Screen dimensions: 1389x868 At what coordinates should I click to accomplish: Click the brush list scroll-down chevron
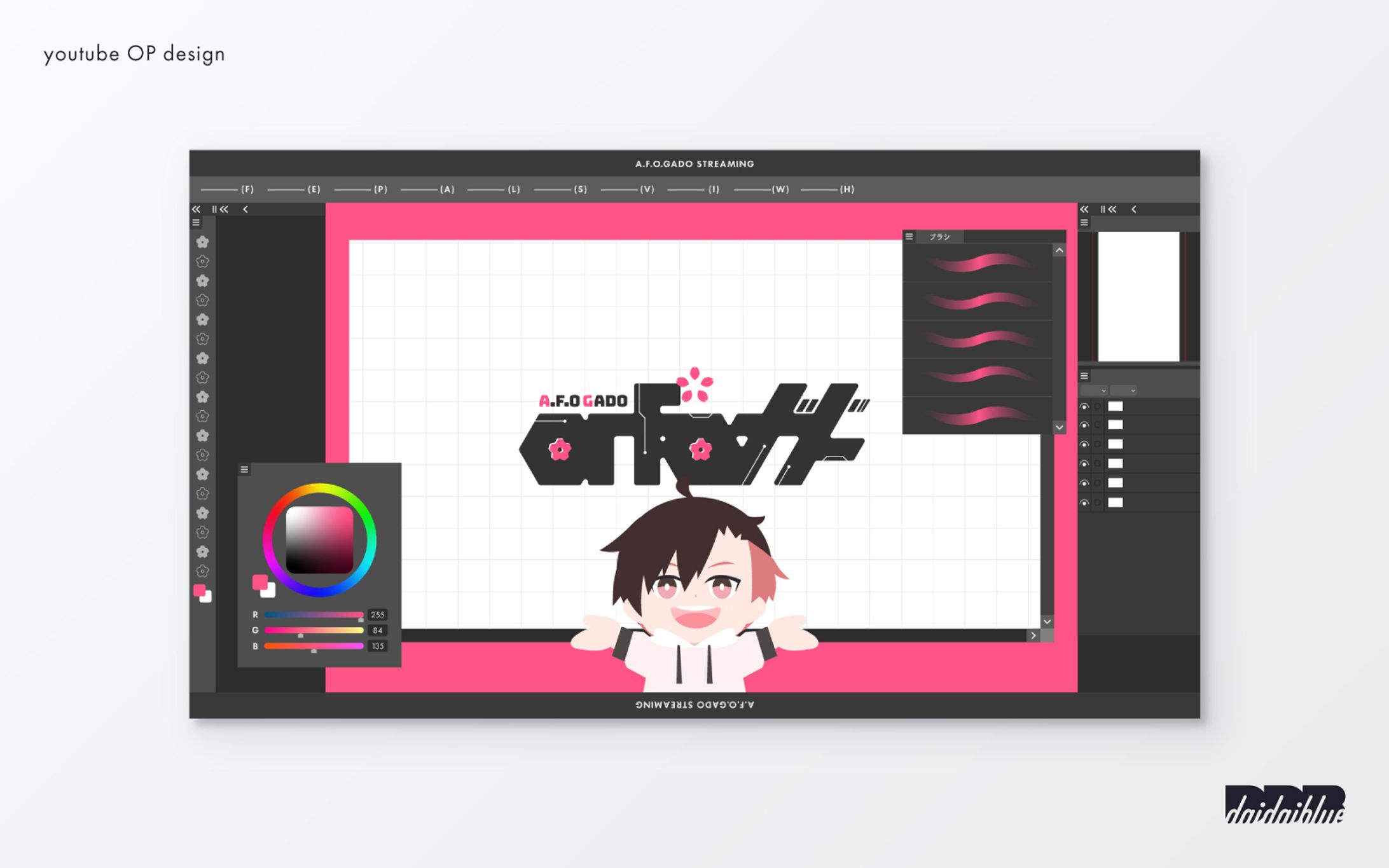1059,427
